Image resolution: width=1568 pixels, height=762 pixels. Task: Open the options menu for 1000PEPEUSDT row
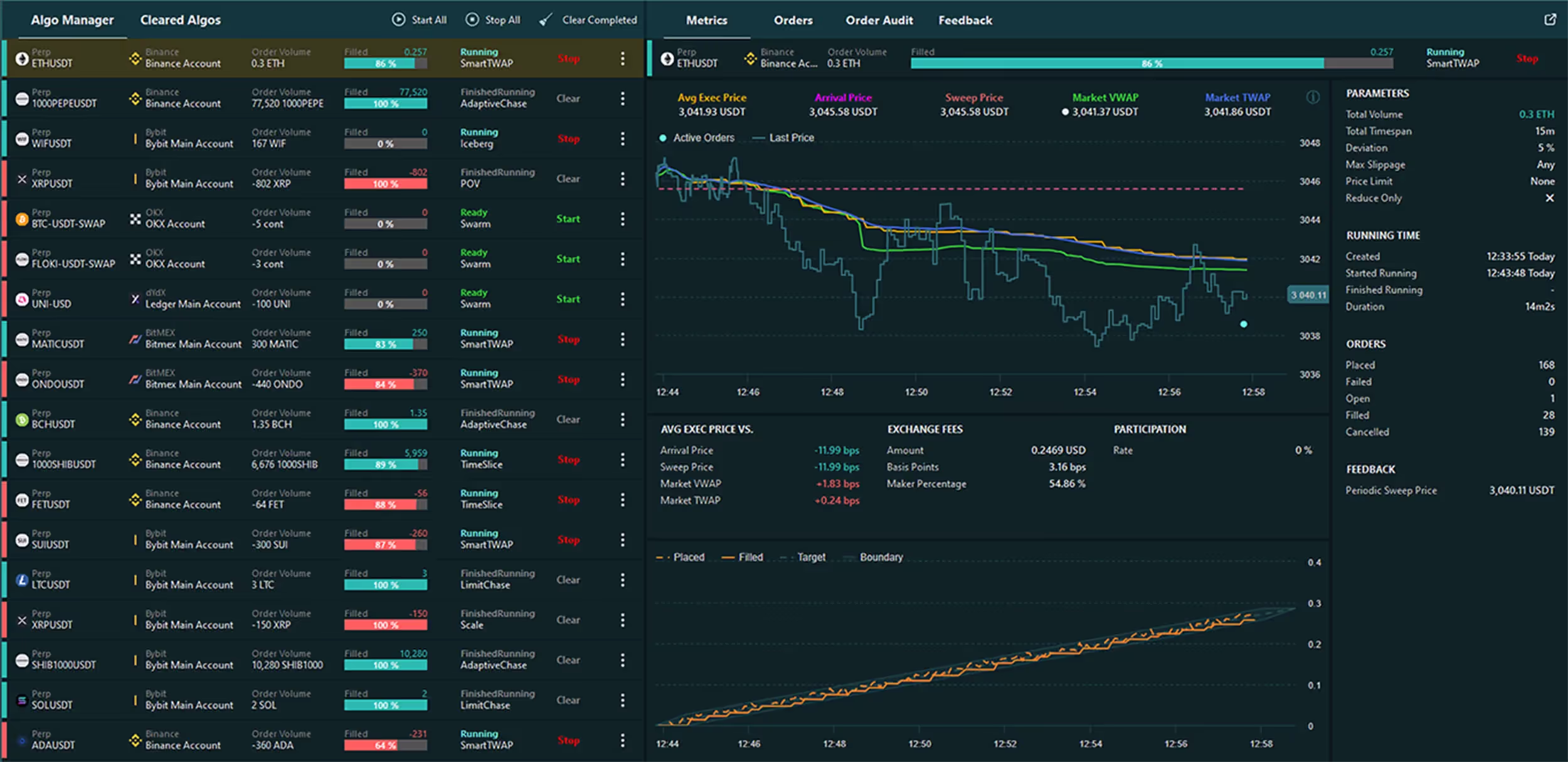[x=622, y=98]
